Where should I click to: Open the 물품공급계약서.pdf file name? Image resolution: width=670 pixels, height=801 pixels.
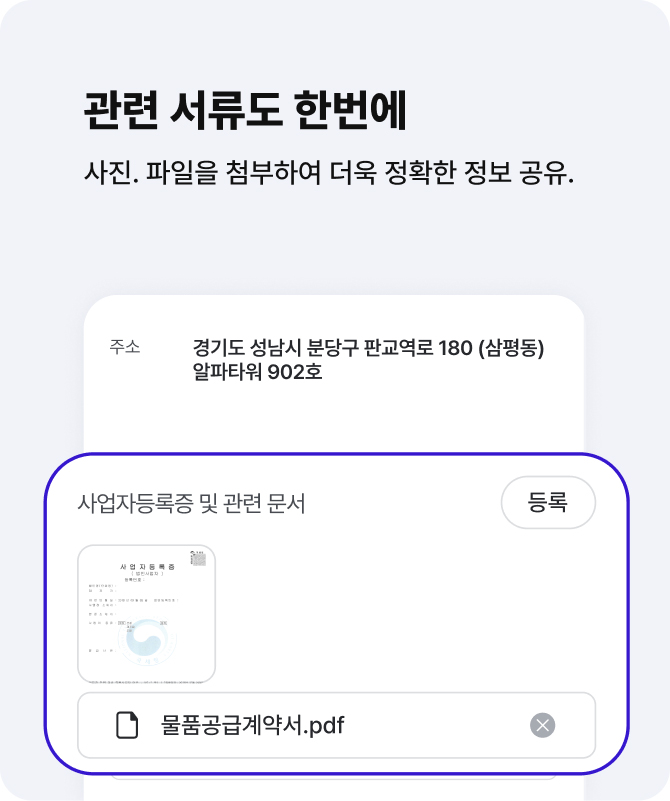pyautogui.click(x=252, y=725)
